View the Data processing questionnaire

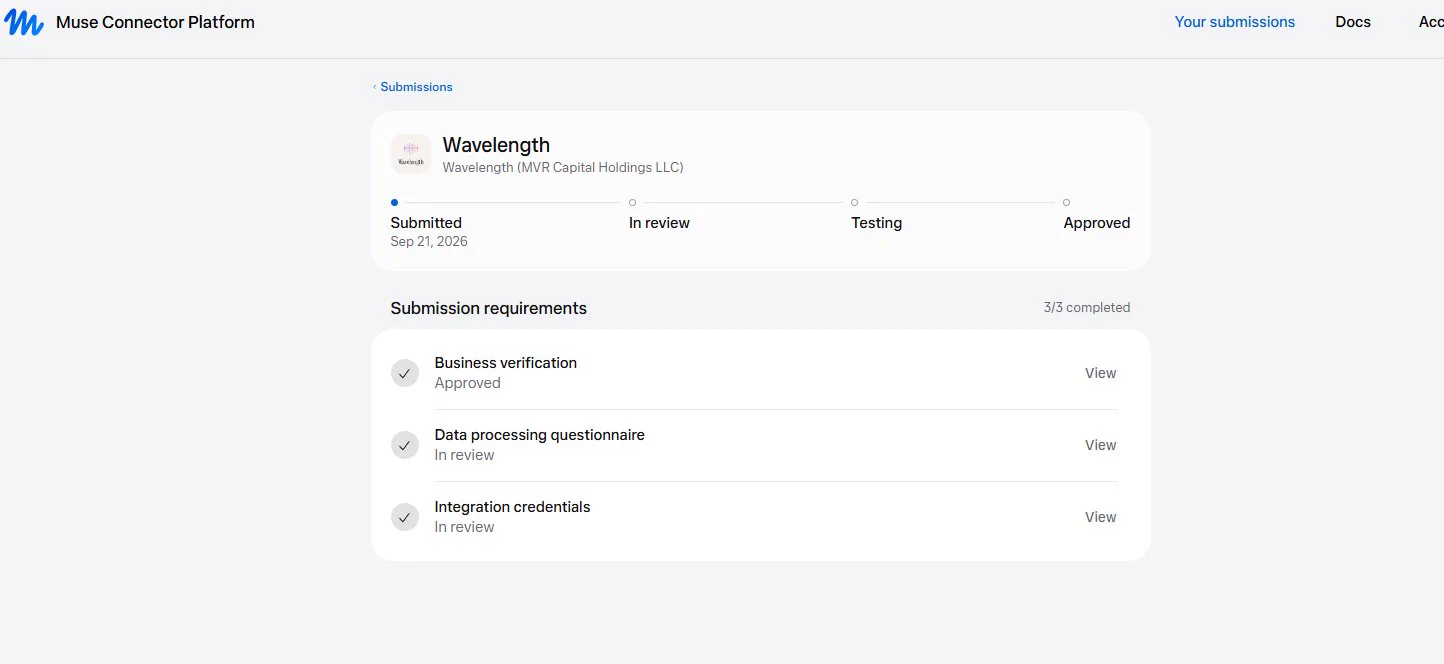(1101, 445)
